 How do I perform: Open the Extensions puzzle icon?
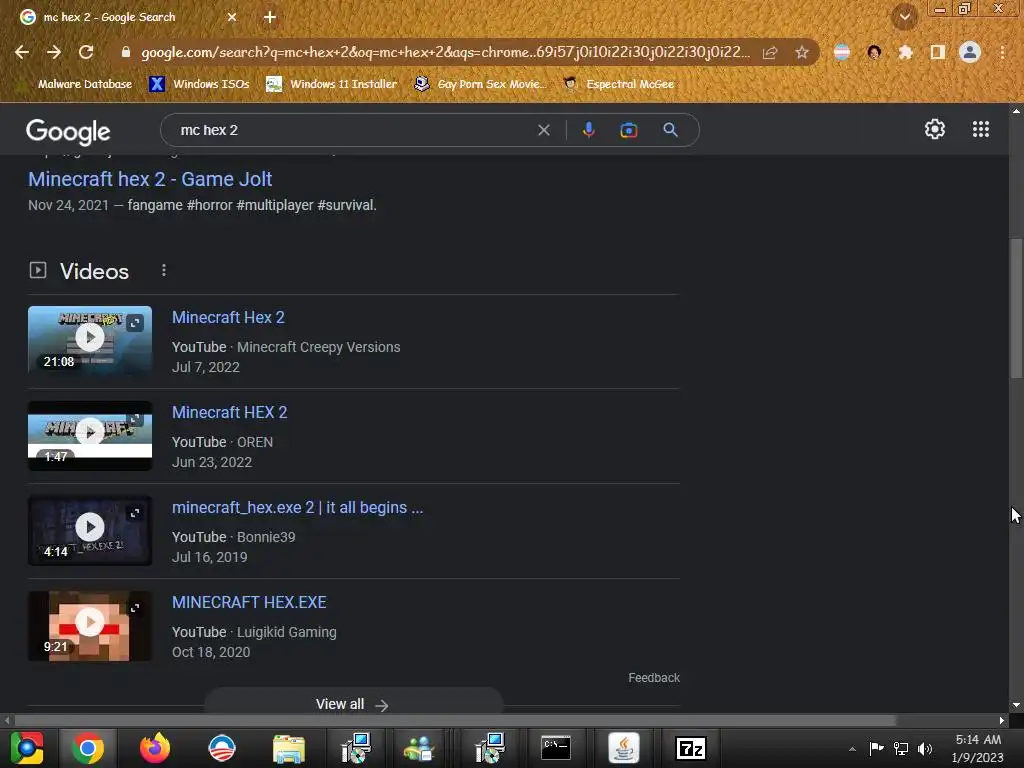[905, 52]
